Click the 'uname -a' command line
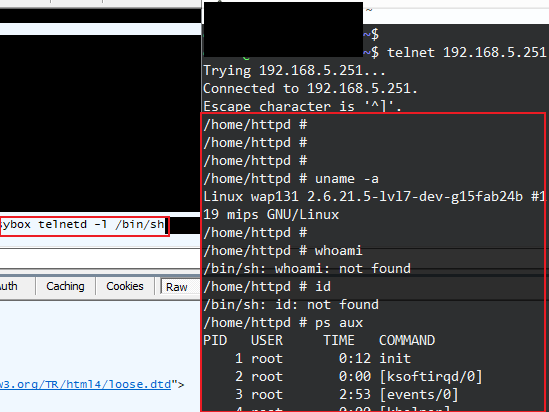 coord(291,179)
